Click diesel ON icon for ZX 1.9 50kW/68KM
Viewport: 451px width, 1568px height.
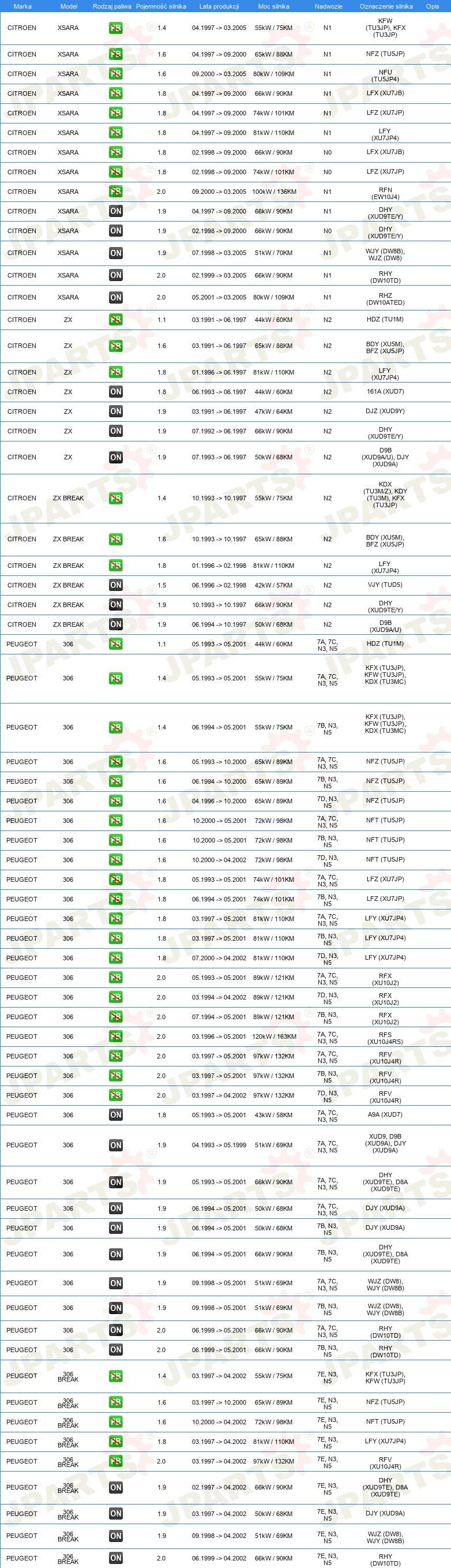point(116,457)
